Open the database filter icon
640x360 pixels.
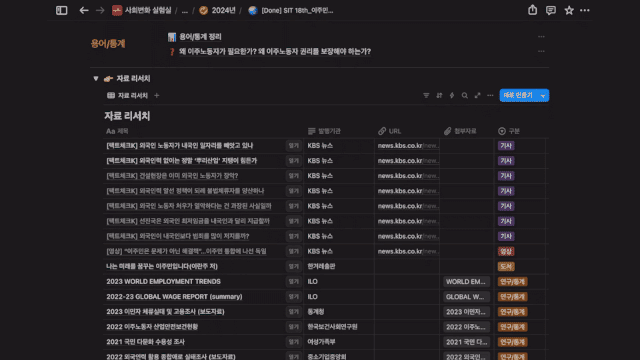(426, 95)
